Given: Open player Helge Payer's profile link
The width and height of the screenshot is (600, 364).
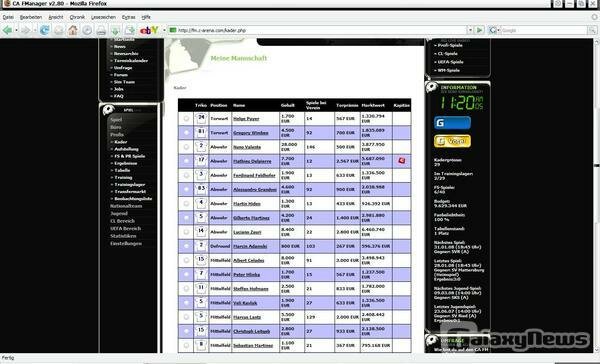Looking at the screenshot, I should [246, 119].
